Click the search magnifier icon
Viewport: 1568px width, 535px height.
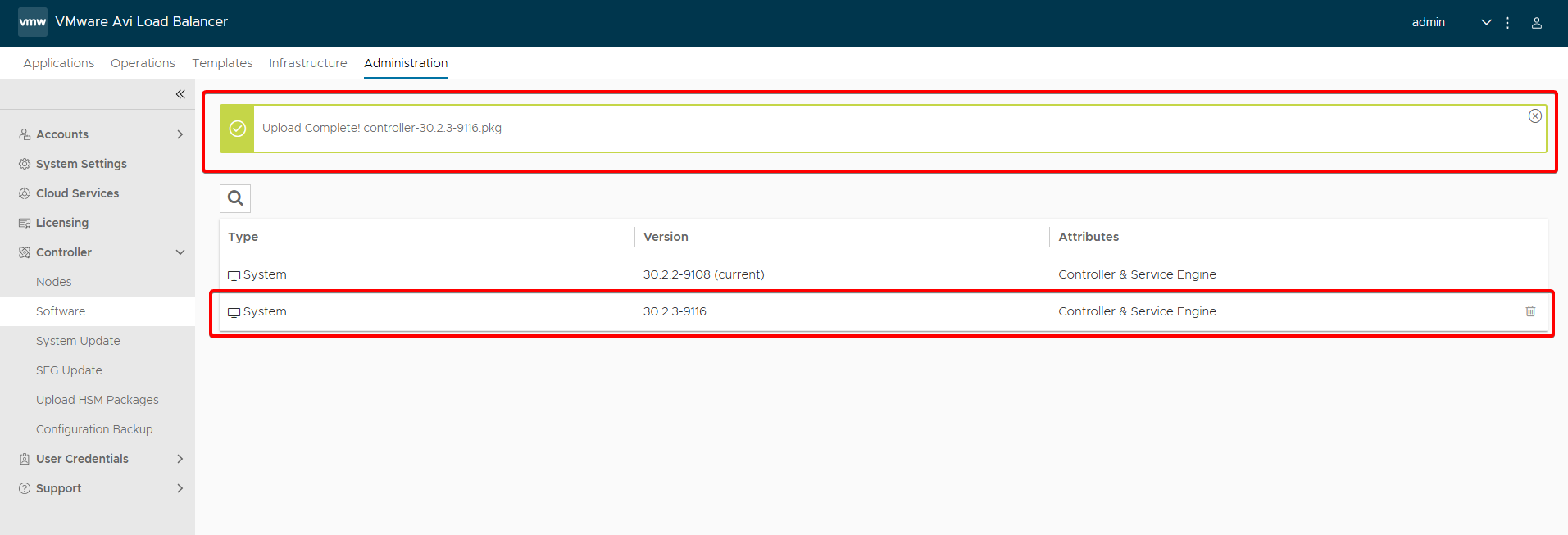point(235,198)
